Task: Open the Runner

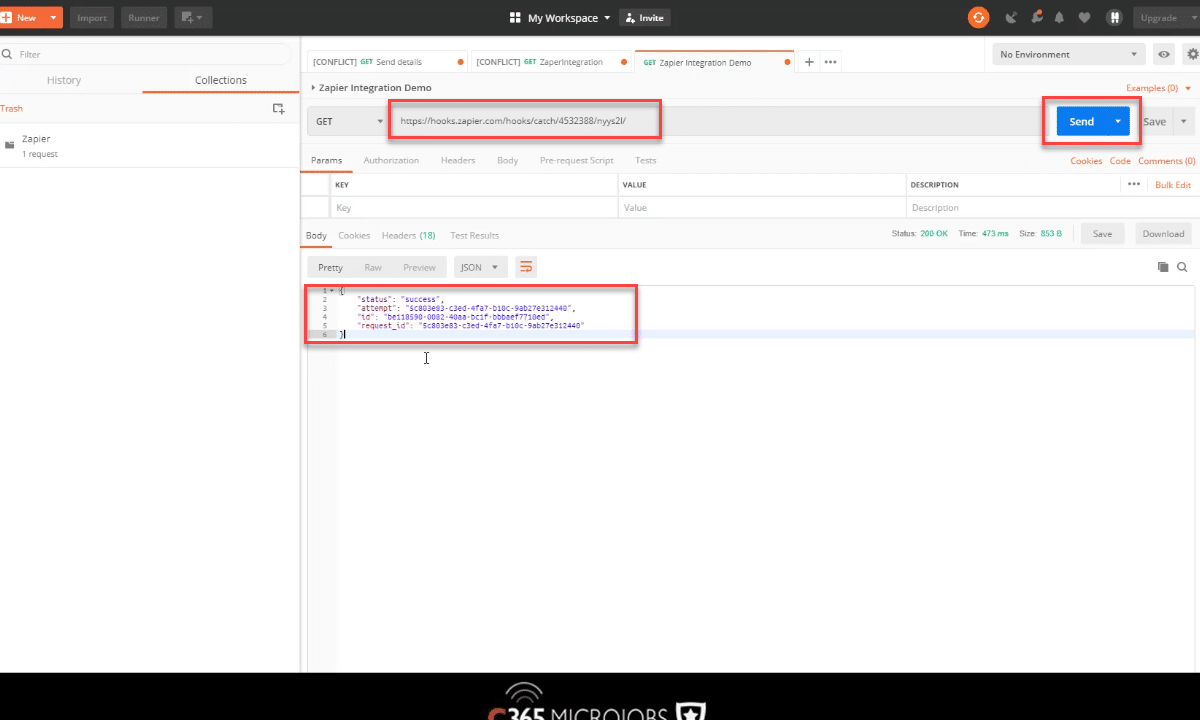Action: click(x=144, y=18)
